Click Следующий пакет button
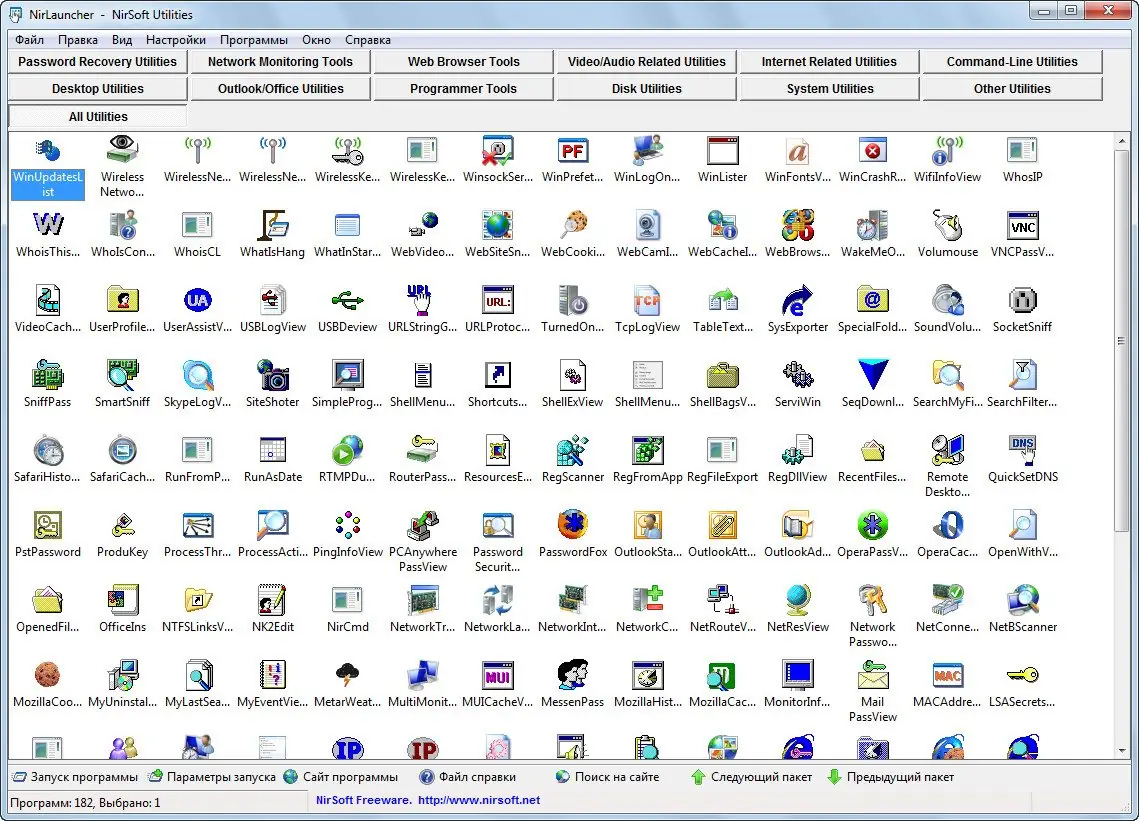 click(x=751, y=777)
